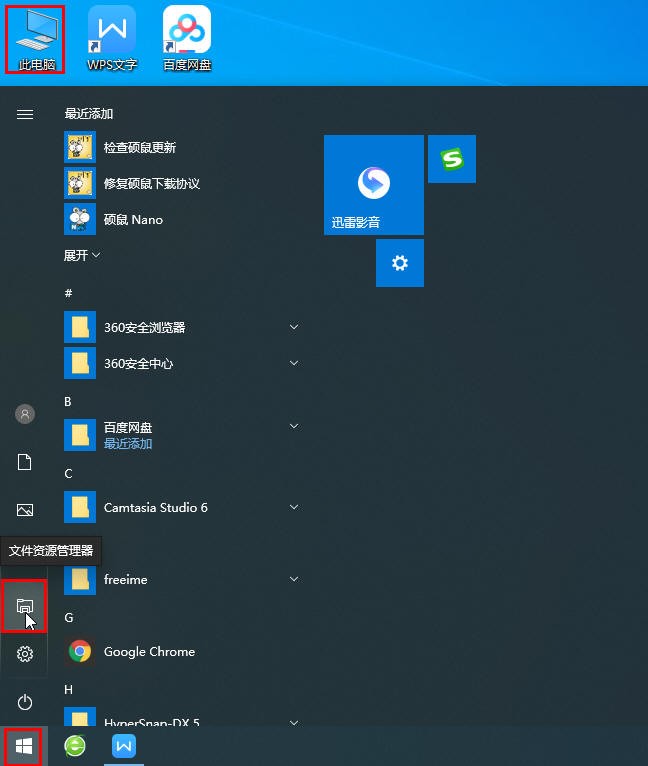Click the user account icon in sidebar
The width and height of the screenshot is (648, 766).
pos(25,414)
